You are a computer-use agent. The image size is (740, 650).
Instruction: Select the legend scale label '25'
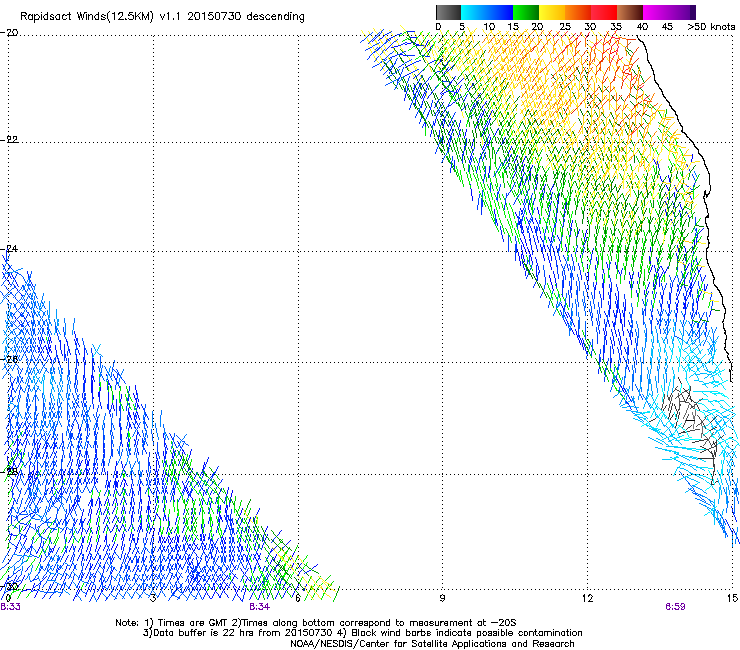(x=565, y=26)
